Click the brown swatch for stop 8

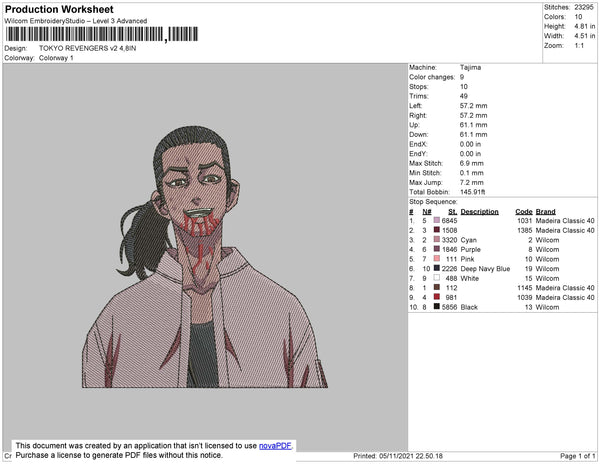pyautogui.click(x=437, y=287)
